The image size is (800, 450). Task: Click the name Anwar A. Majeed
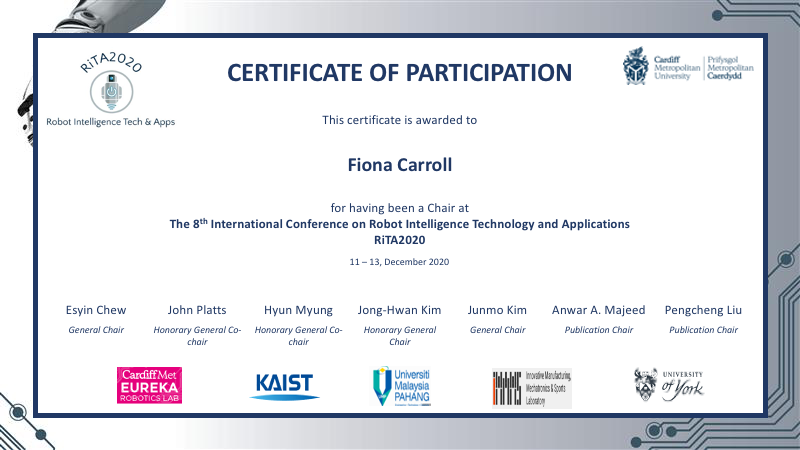pos(599,310)
